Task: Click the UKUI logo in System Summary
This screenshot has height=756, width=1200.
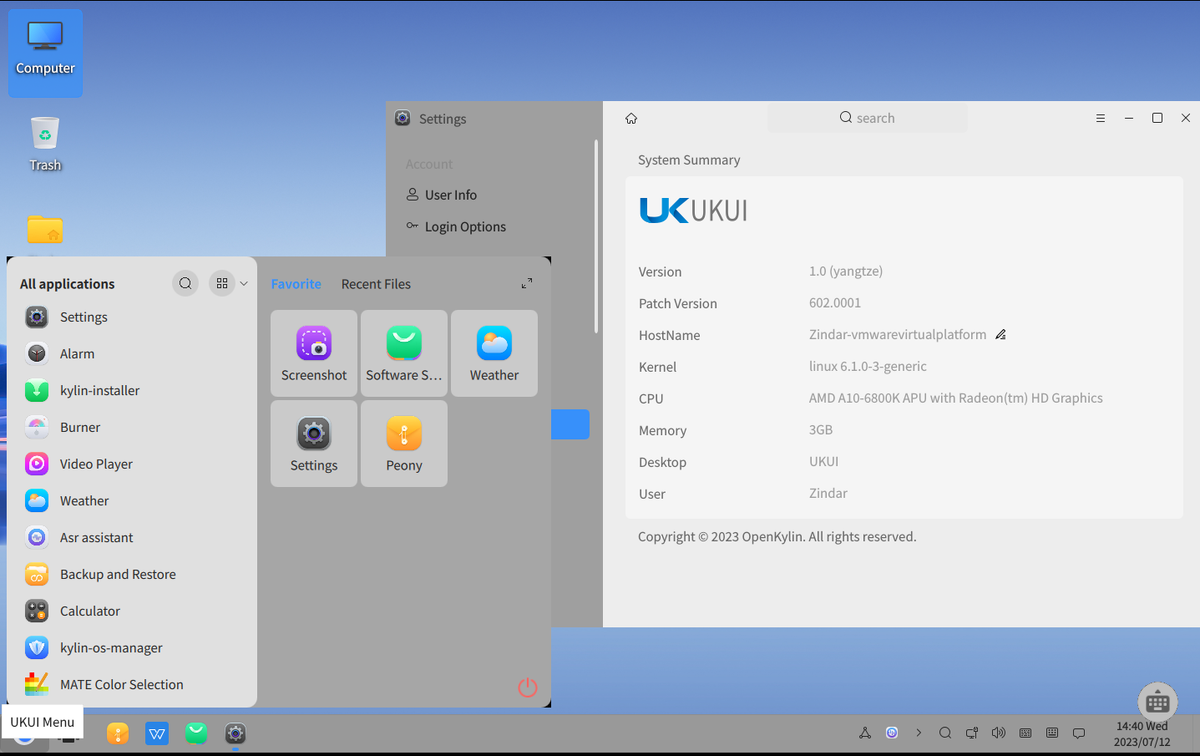Action: (x=693, y=210)
